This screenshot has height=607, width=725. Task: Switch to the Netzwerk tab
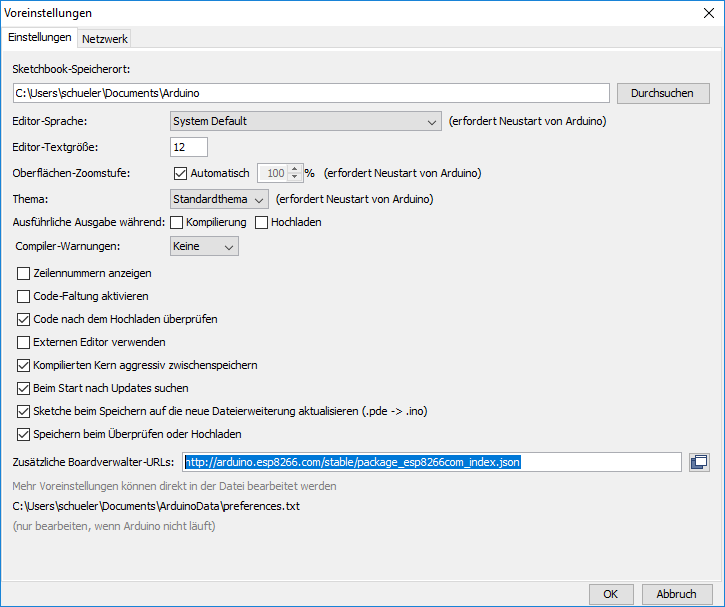click(x=105, y=38)
